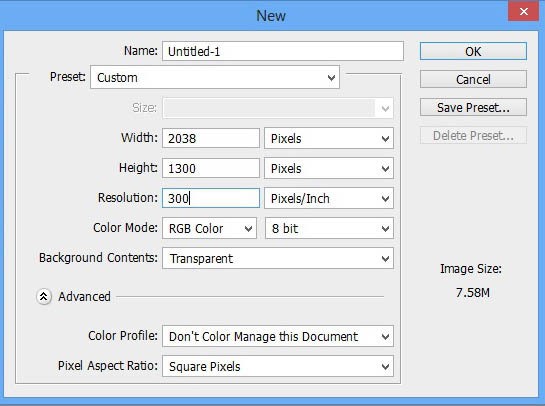Collapse the Advanced section chevron icon
Screen dimensions: 545x406
click(x=44, y=297)
